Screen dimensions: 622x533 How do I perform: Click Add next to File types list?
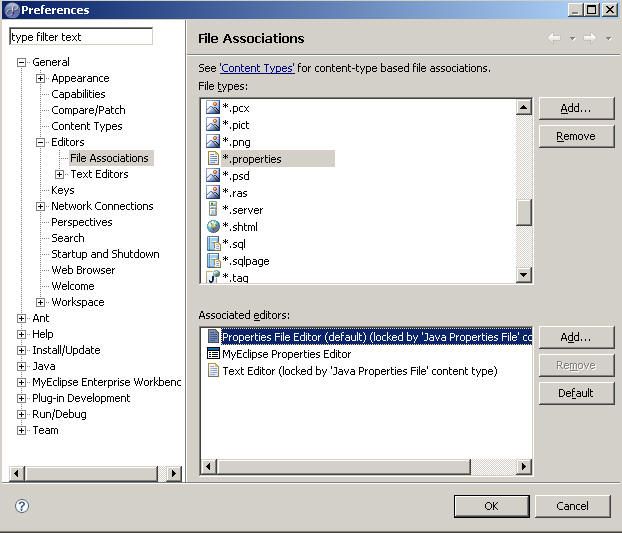point(576,108)
